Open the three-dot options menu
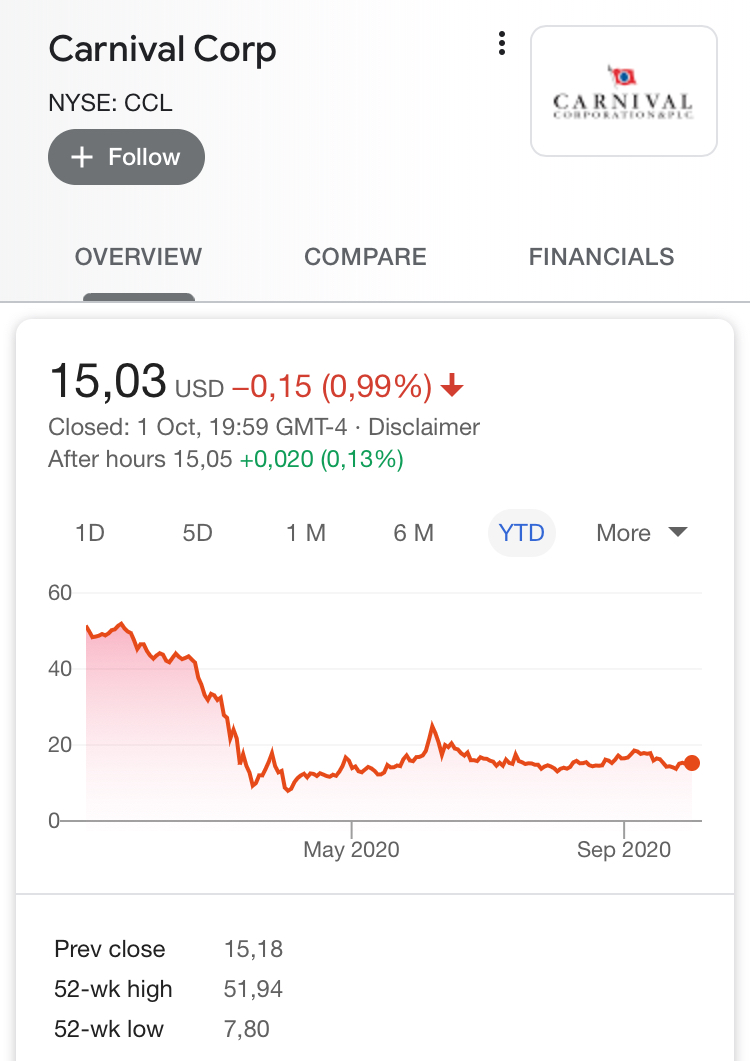This screenshot has width=750, height=1061. pyautogui.click(x=502, y=43)
